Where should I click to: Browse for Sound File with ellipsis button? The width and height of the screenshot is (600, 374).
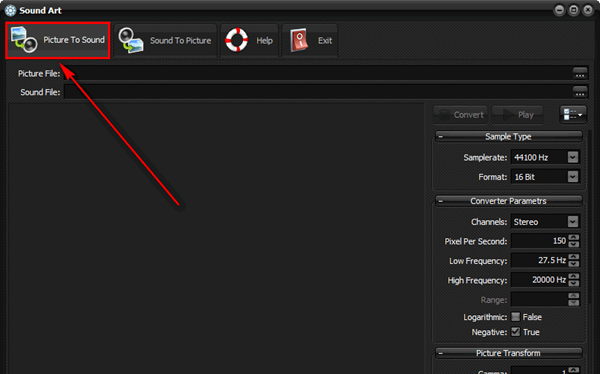(580, 92)
